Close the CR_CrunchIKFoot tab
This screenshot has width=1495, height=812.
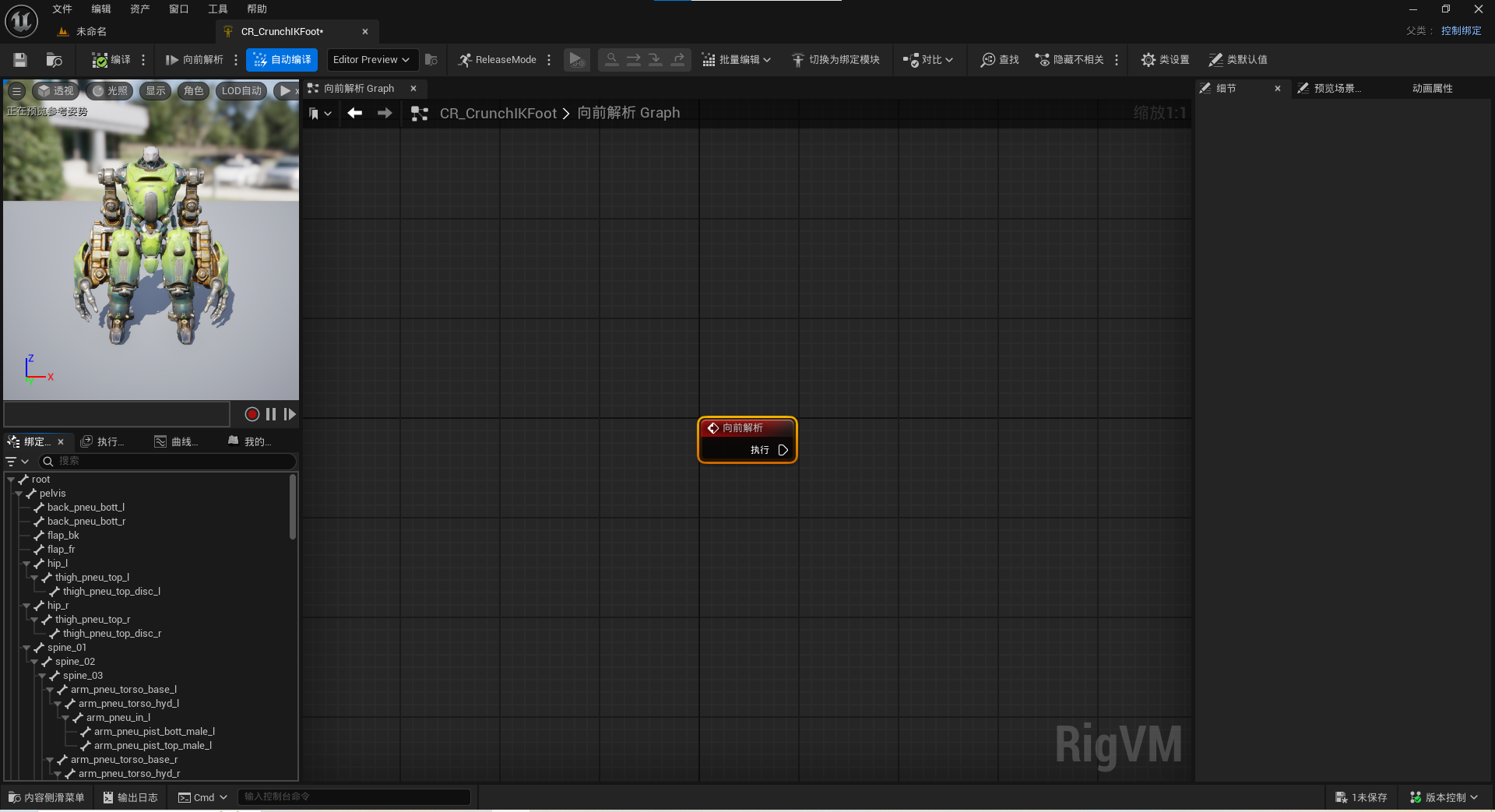(365, 32)
